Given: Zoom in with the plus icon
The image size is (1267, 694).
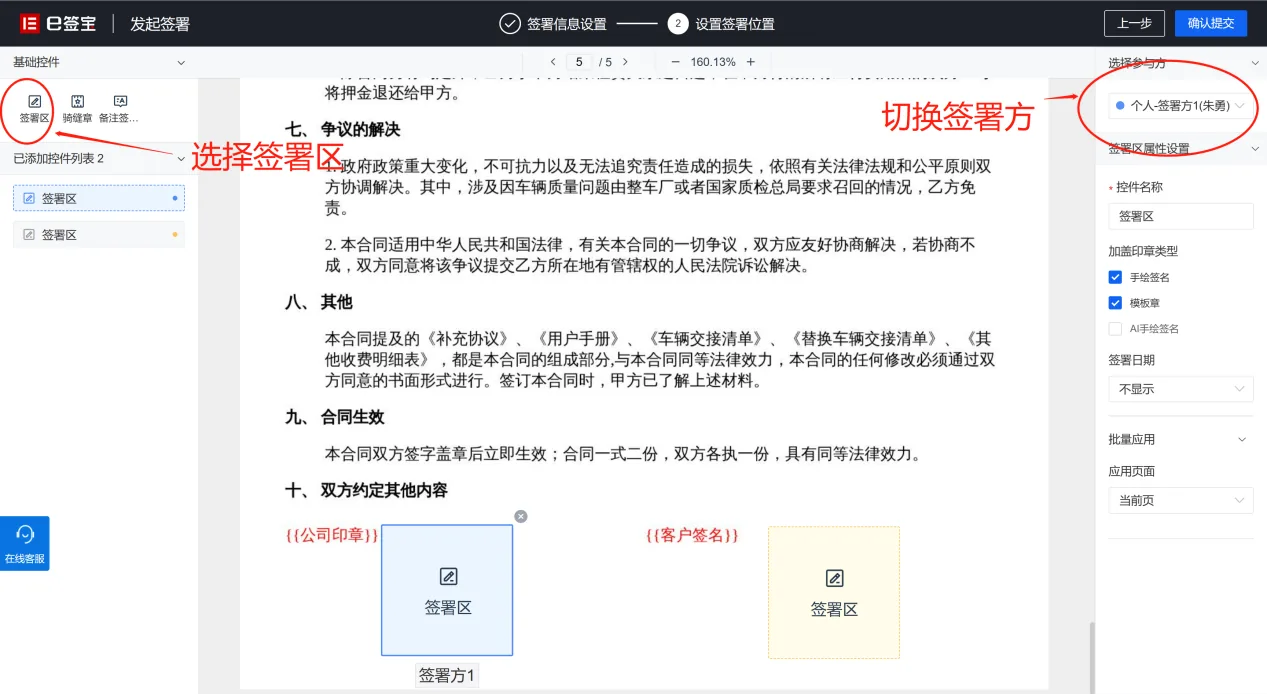Looking at the screenshot, I should tap(751, 62).
